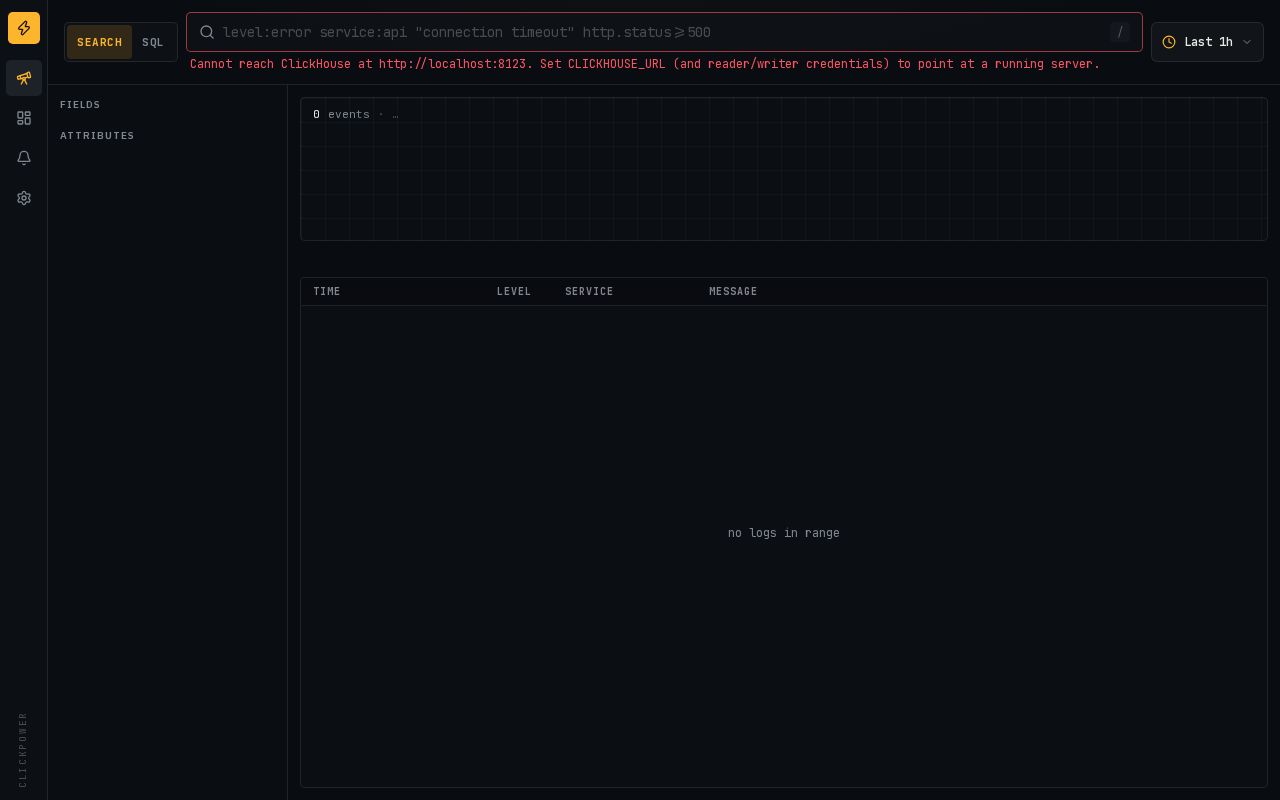Viewport: 1280px width, 800px height.
Task: Open the settings gear icon
Action: tap(24, 198)
